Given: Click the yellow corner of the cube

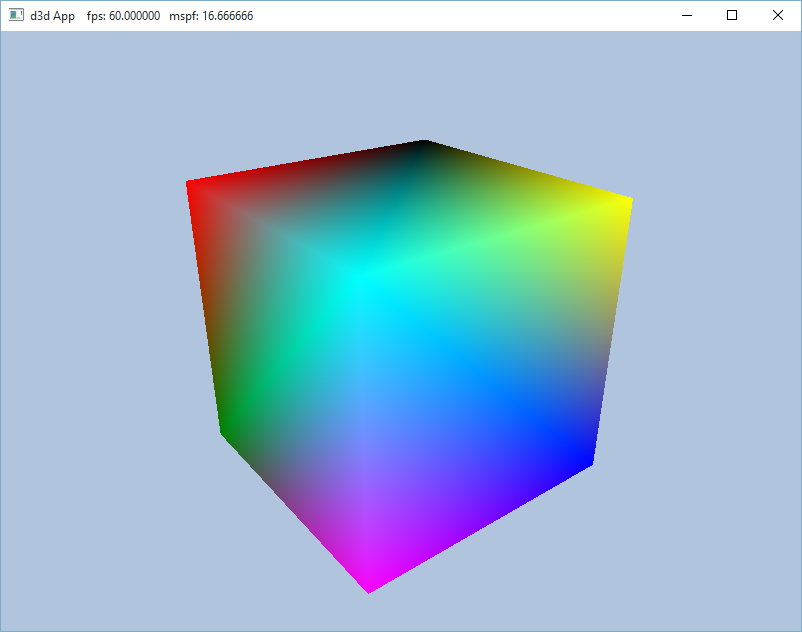Looking at the screenshot, I should pyautogui.click(x=624, y=204).
